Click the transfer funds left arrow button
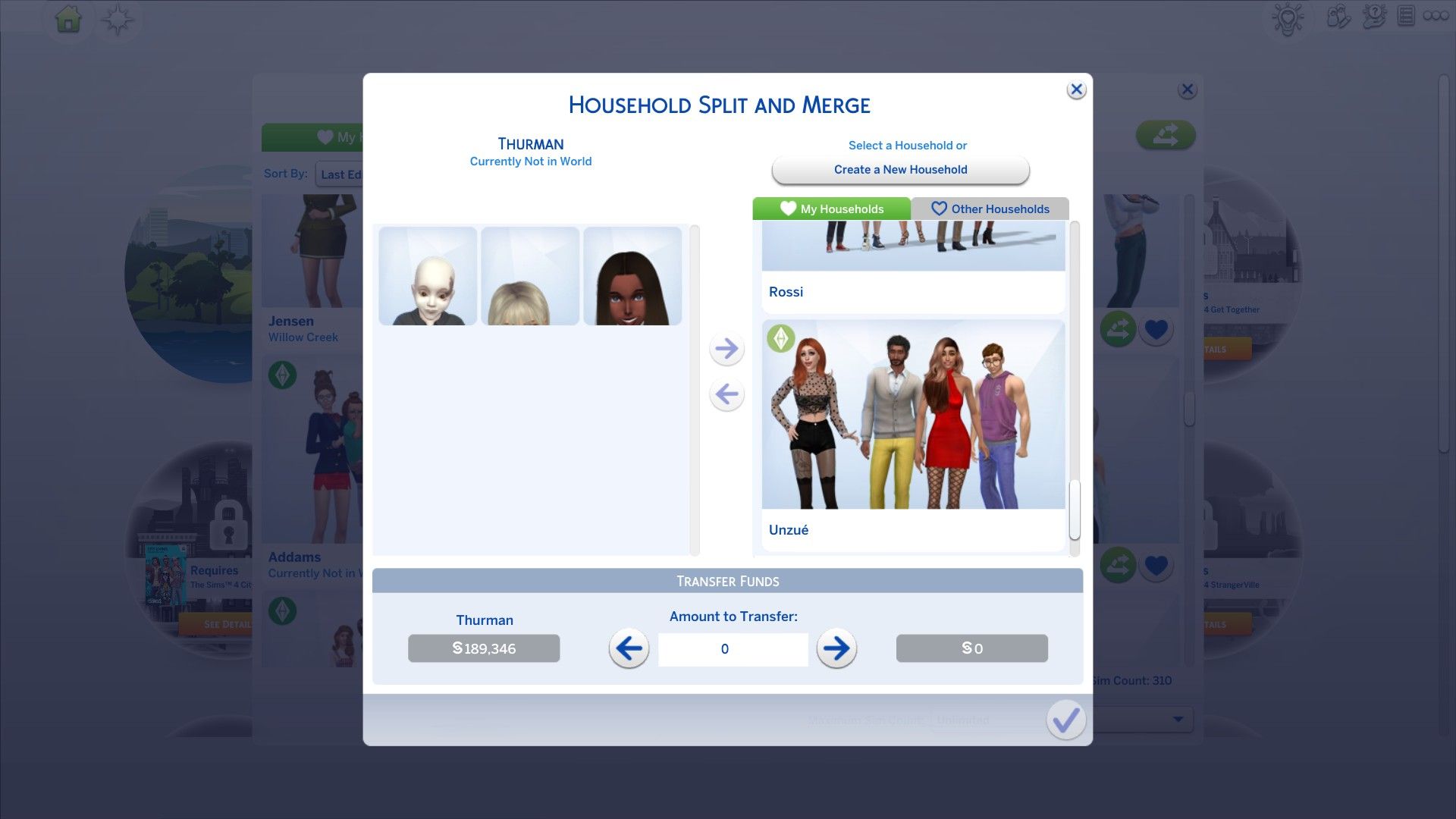The height and width of the screenshot is (819, 1456). tap(628, 648)
